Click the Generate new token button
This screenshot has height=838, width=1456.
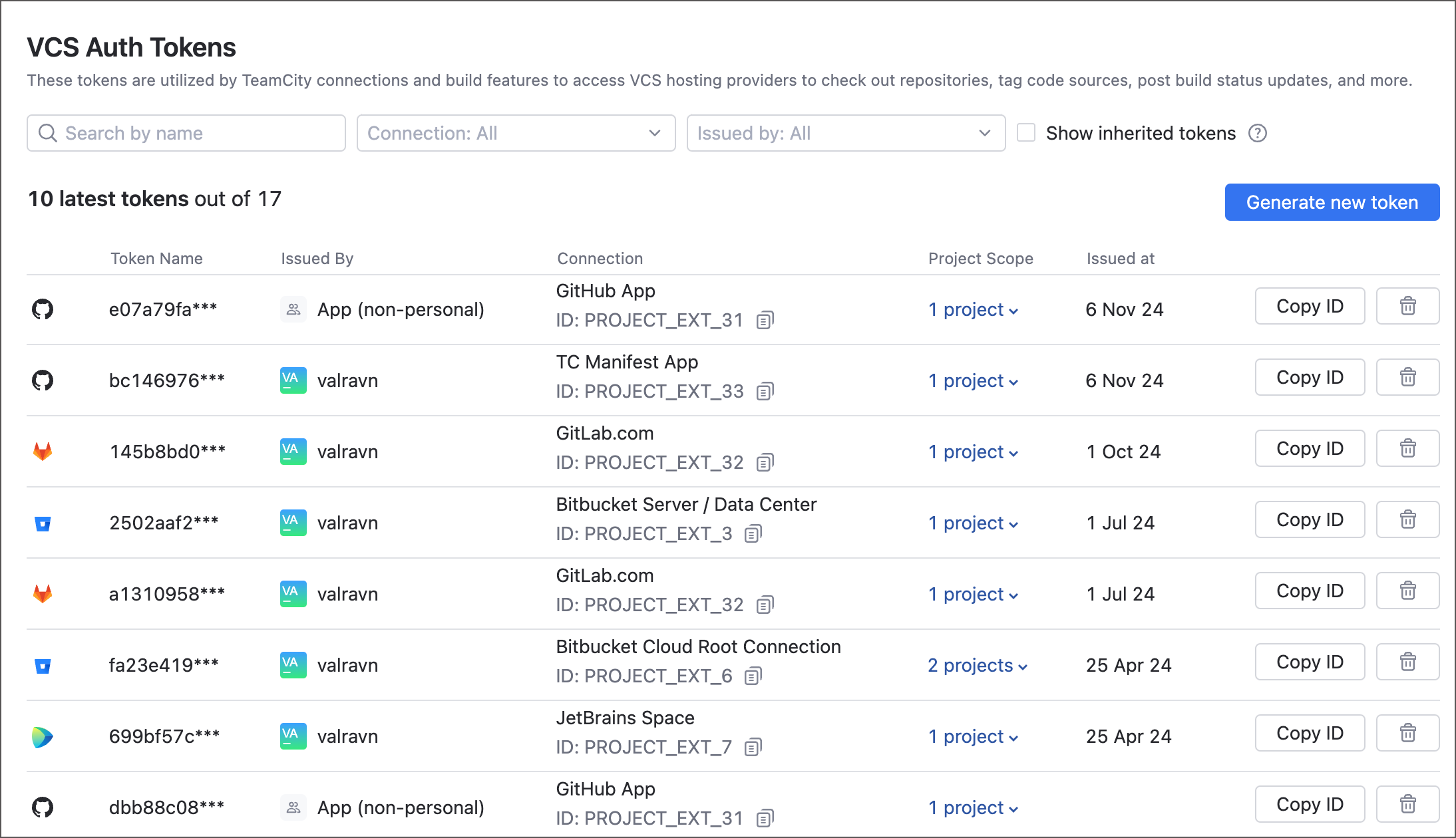1332,202
